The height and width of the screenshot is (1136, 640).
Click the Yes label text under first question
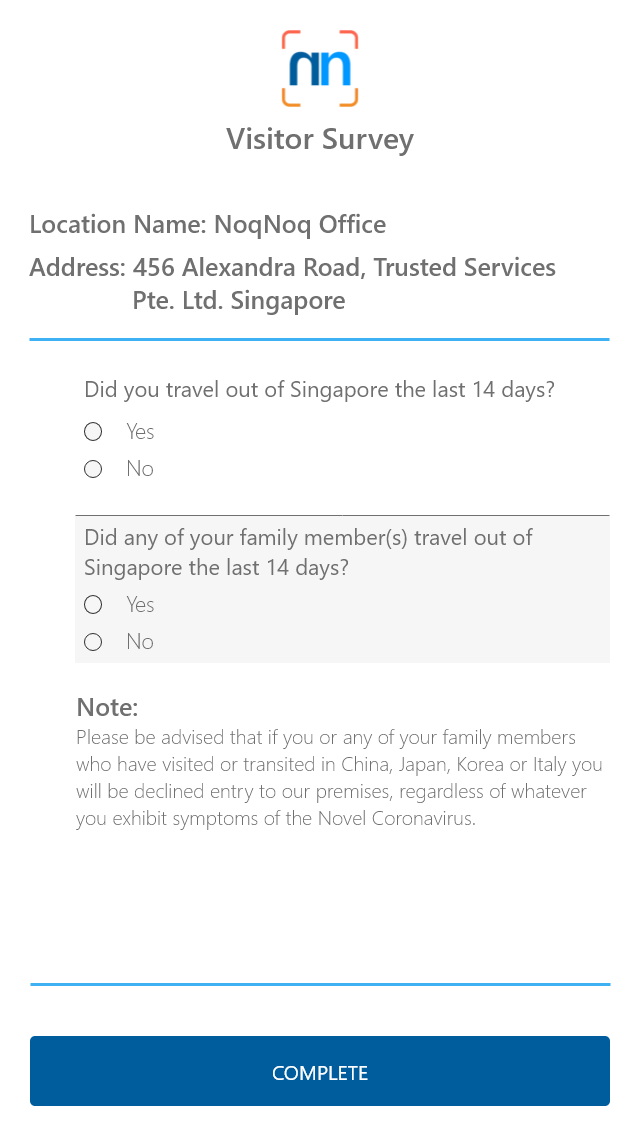tap(140, 432)
